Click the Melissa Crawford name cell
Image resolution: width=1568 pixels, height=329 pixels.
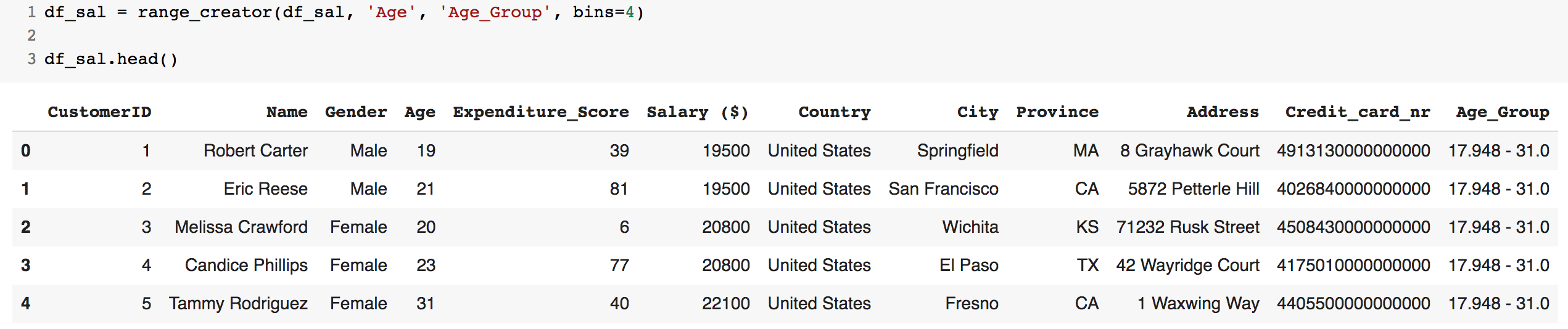pos(241,227)
